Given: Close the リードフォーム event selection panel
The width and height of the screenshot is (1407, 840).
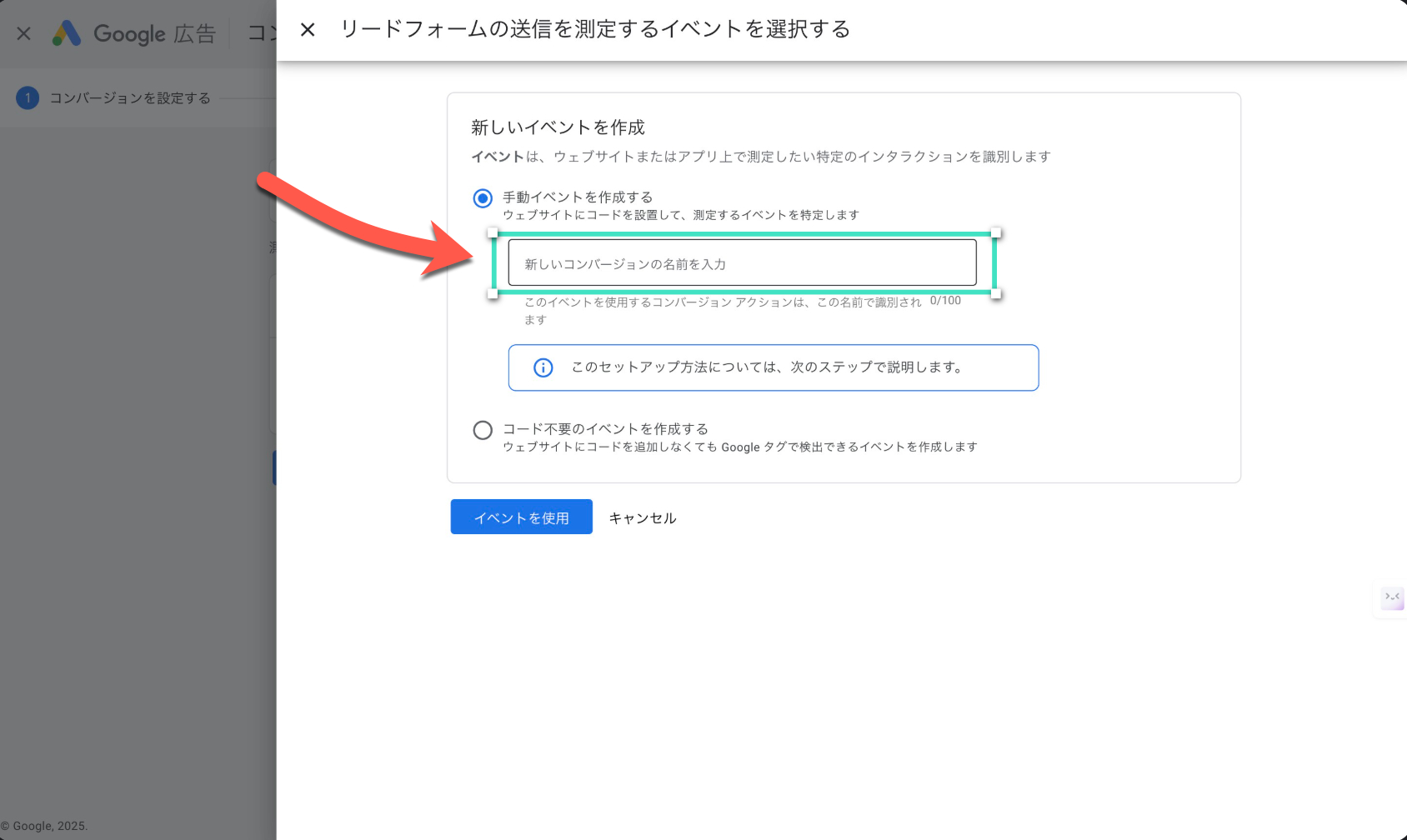Looking at the screenshot, I should coord(308,30).
